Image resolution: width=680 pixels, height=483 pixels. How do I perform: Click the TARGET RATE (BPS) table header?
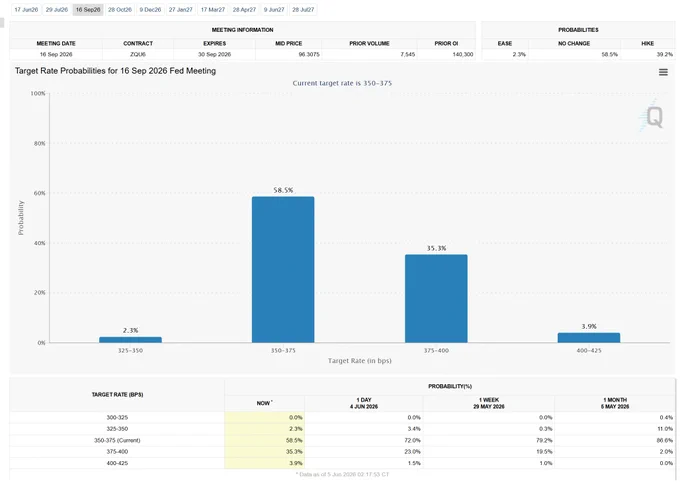pos(118,395)
